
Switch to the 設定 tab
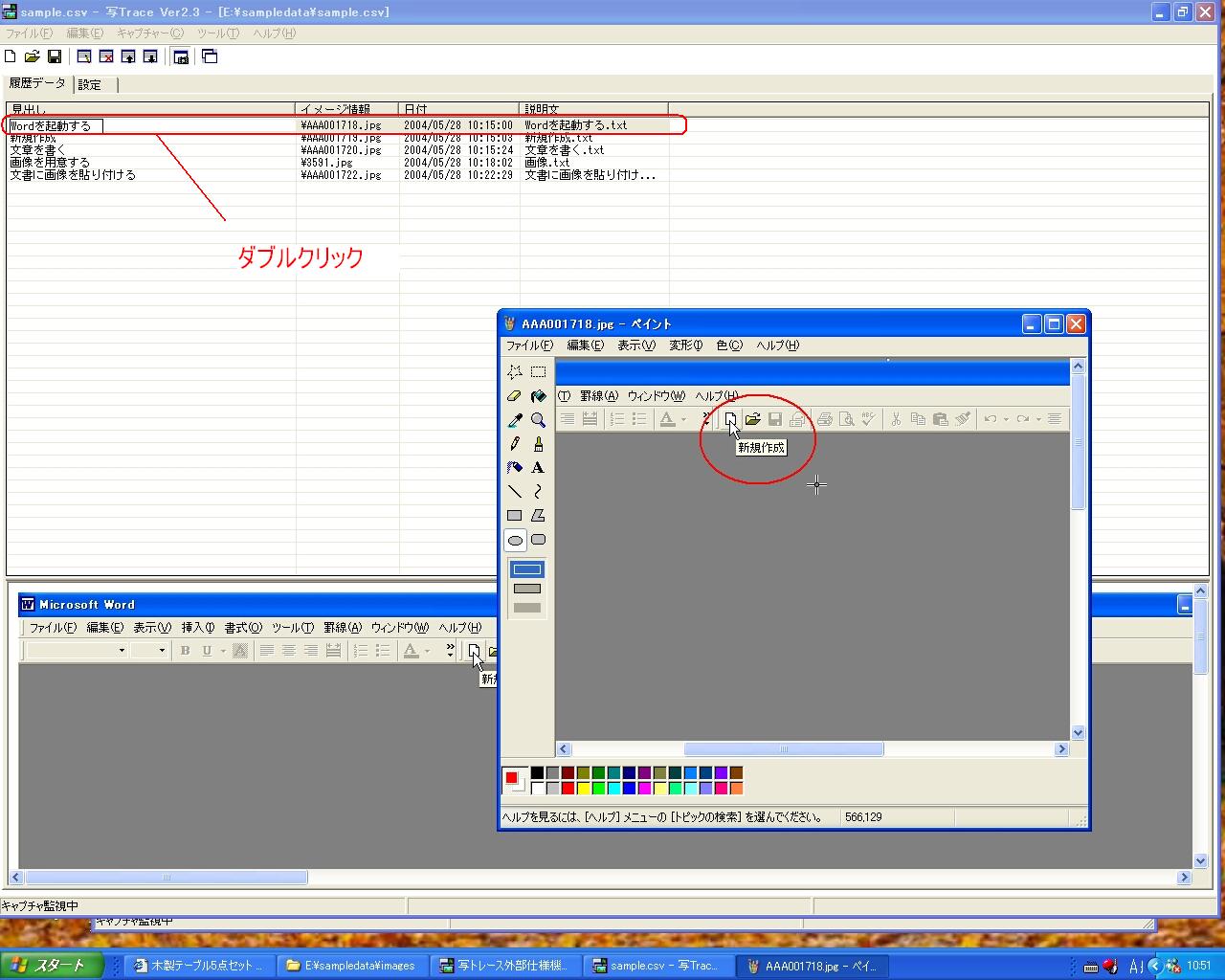pyautogui.click(x=90, y=85)
